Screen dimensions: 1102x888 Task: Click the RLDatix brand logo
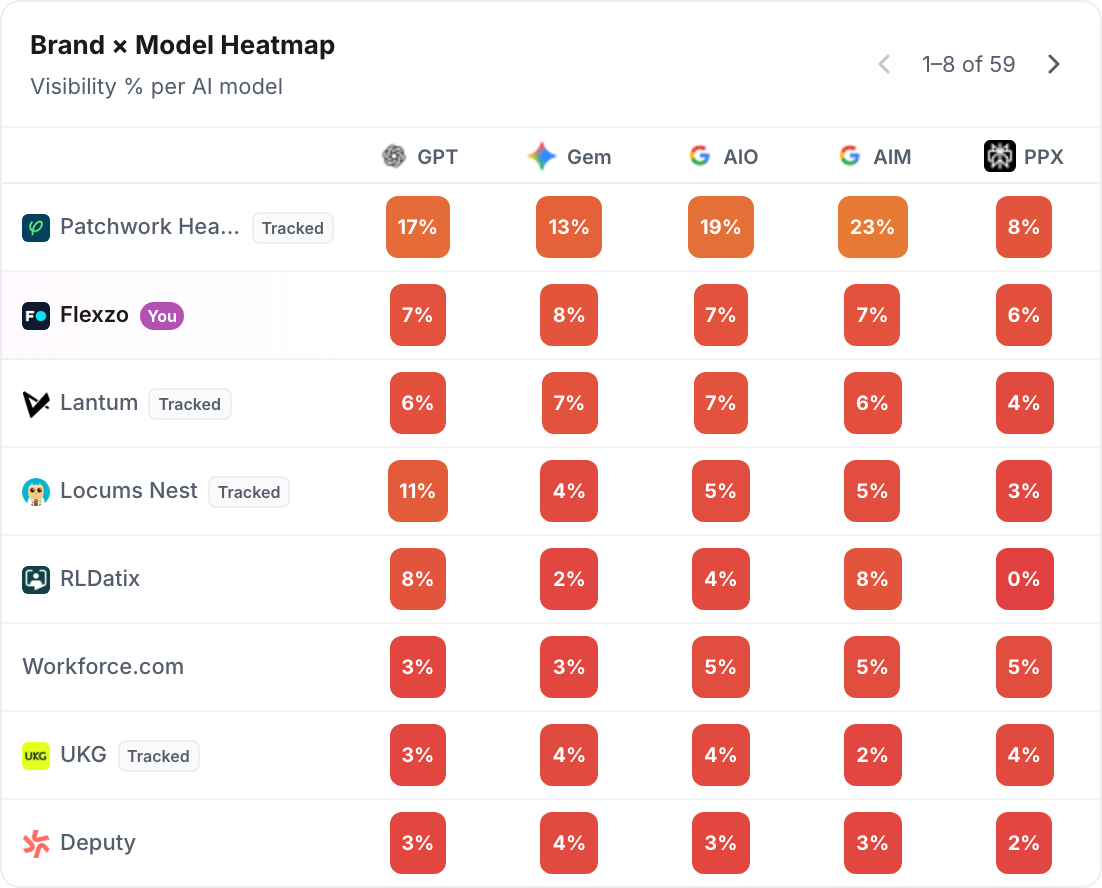36,580
